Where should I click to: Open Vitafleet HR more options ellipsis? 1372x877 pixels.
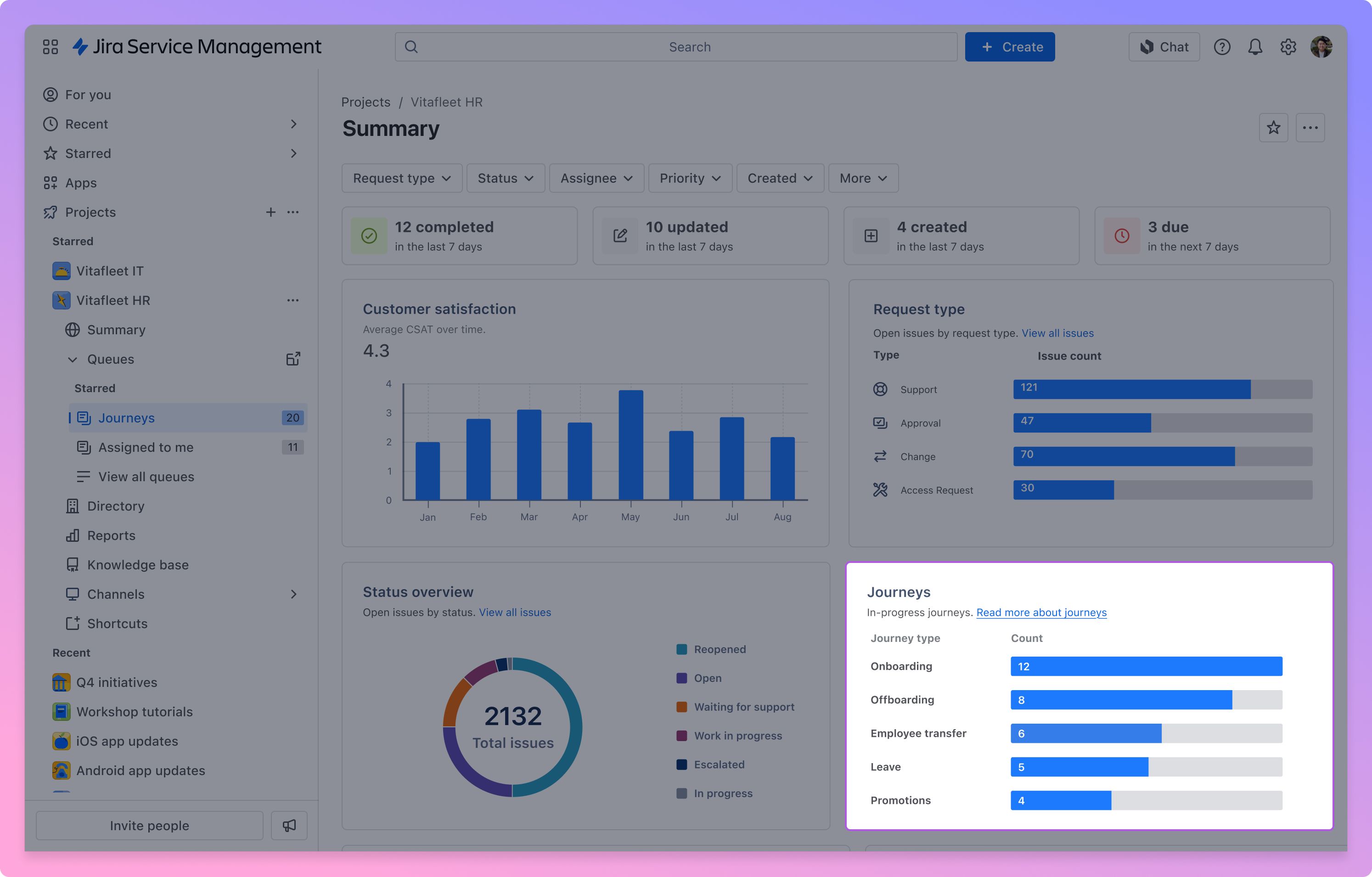(x=293, y=300)
